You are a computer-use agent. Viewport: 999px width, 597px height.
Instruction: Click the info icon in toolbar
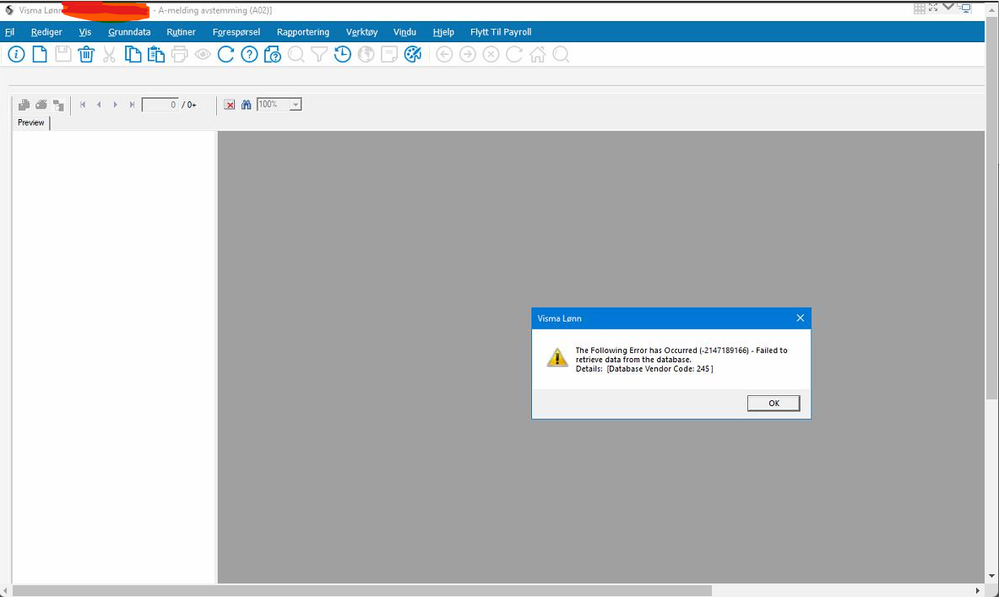[x=16, y=55]
